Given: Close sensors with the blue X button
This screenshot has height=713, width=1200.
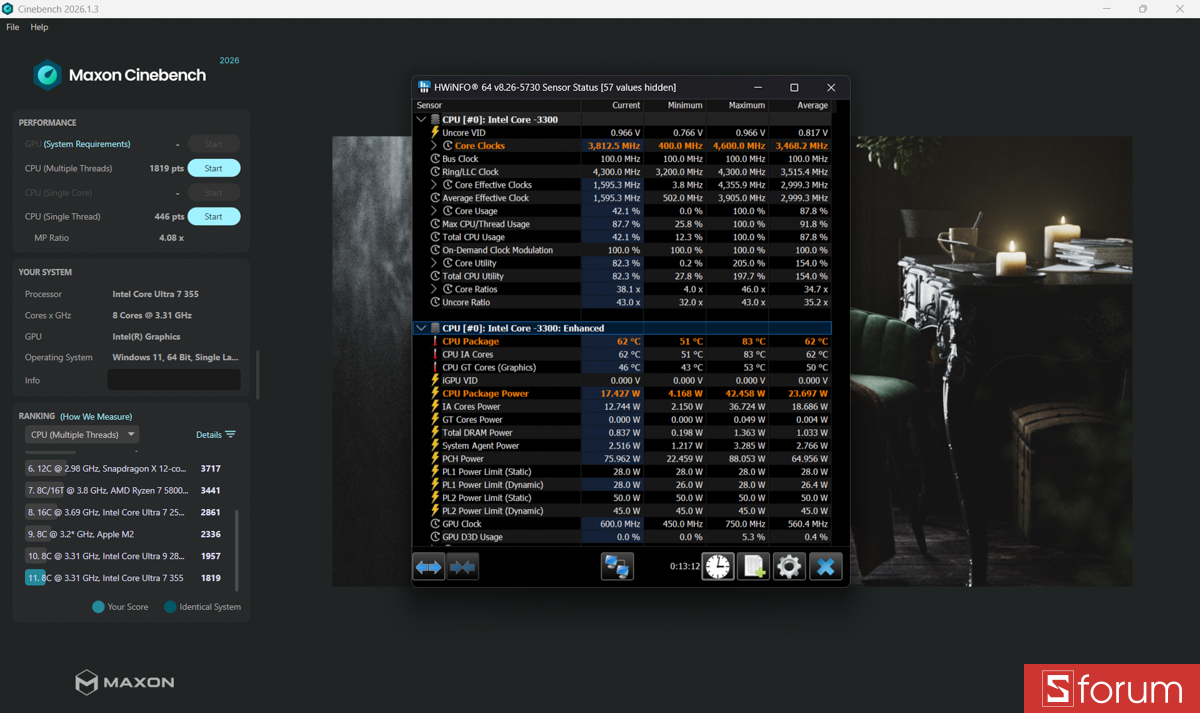Looking at the screenshot, I should tap(825, 567).
